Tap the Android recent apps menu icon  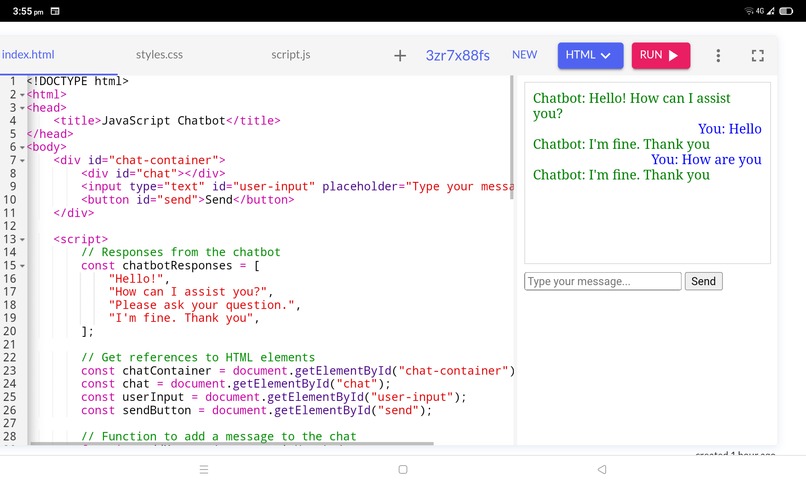(x=204, y=469)
